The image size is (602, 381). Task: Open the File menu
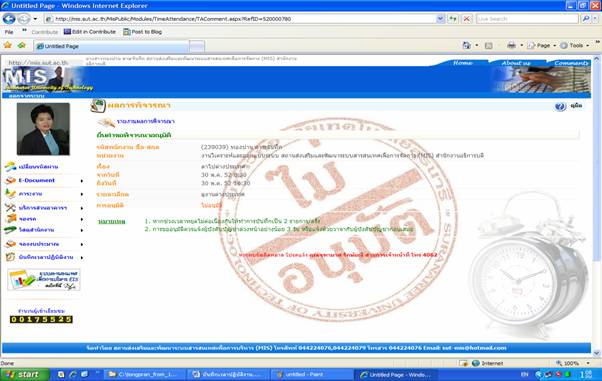(x=9, y=32)
